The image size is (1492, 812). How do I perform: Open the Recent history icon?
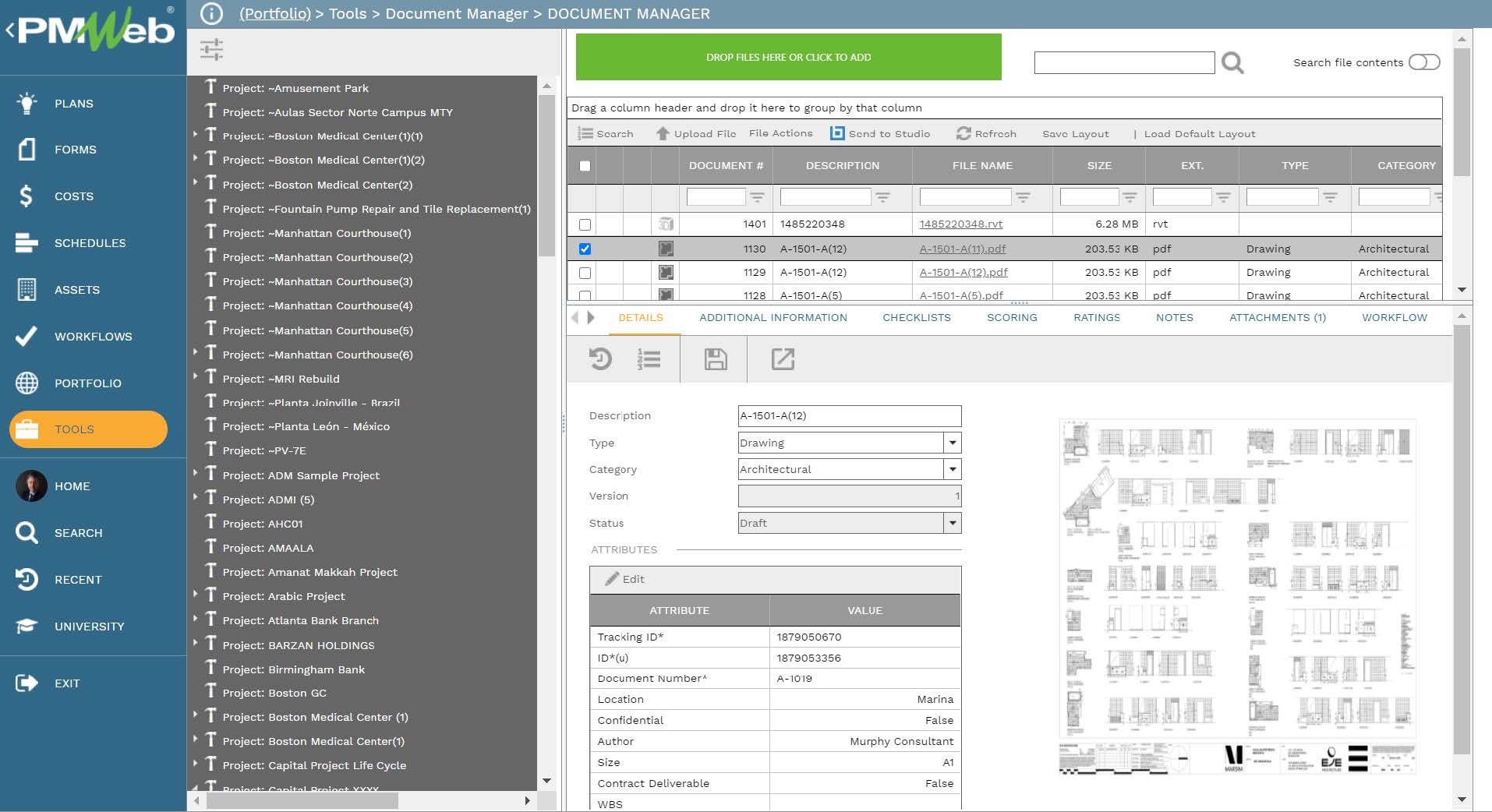click(27, 579)
